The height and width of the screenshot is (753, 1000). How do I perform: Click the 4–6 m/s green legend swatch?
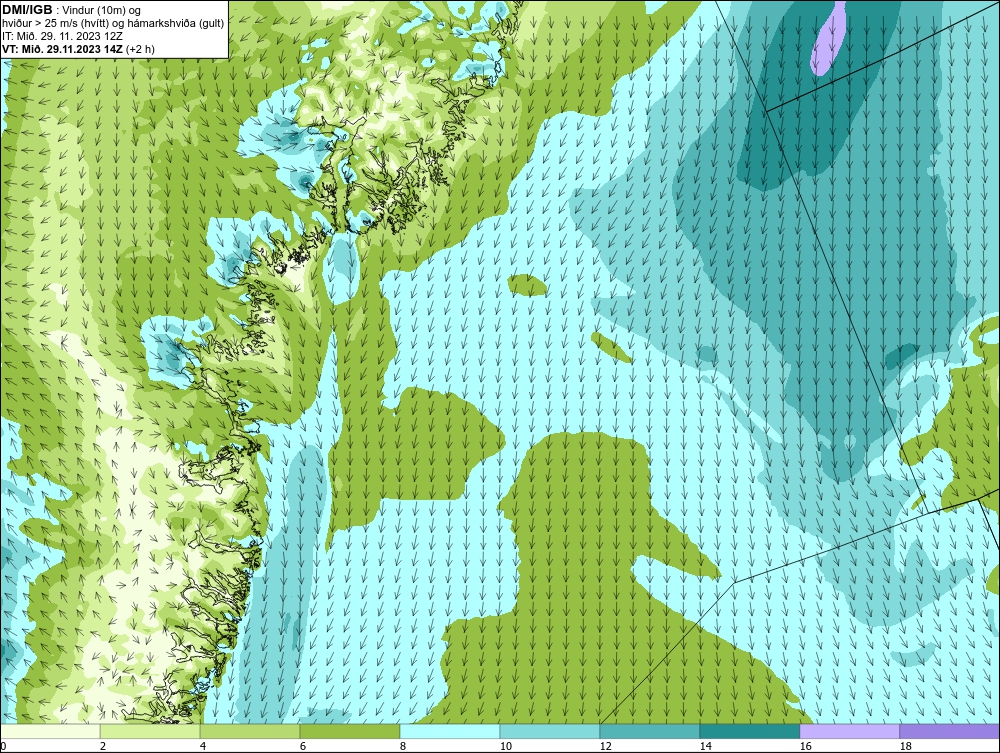point(250,731)
